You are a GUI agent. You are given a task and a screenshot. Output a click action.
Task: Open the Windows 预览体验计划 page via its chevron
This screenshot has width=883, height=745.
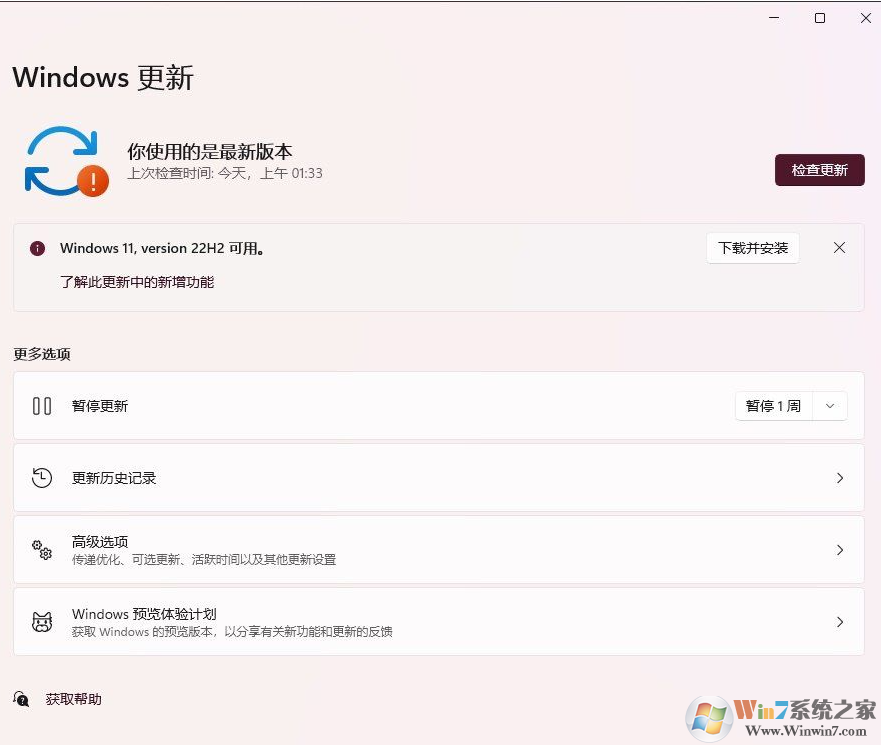[840, 621]
